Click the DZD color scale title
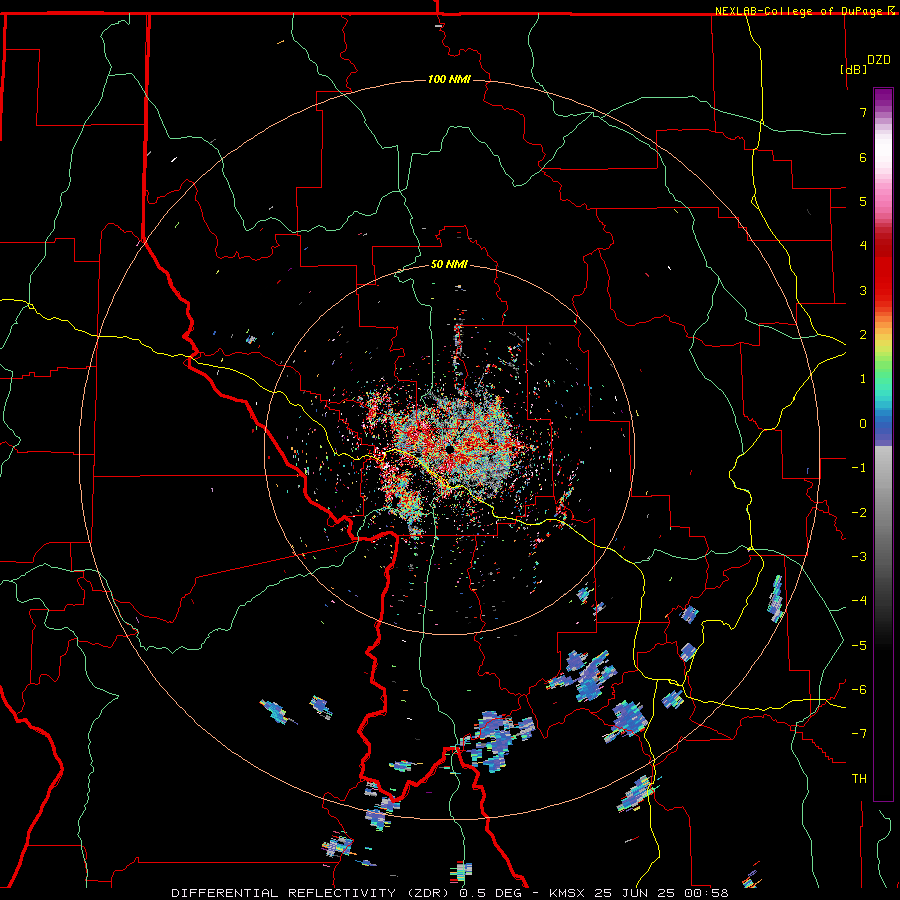This screenshot has height=900, width=900. tap(879, 60)
